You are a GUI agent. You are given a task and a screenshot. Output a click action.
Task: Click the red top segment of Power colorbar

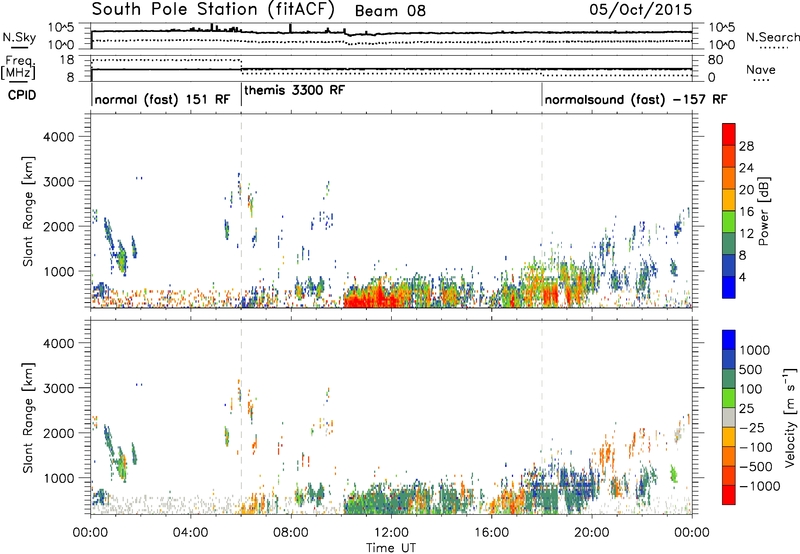click(729, 134)
